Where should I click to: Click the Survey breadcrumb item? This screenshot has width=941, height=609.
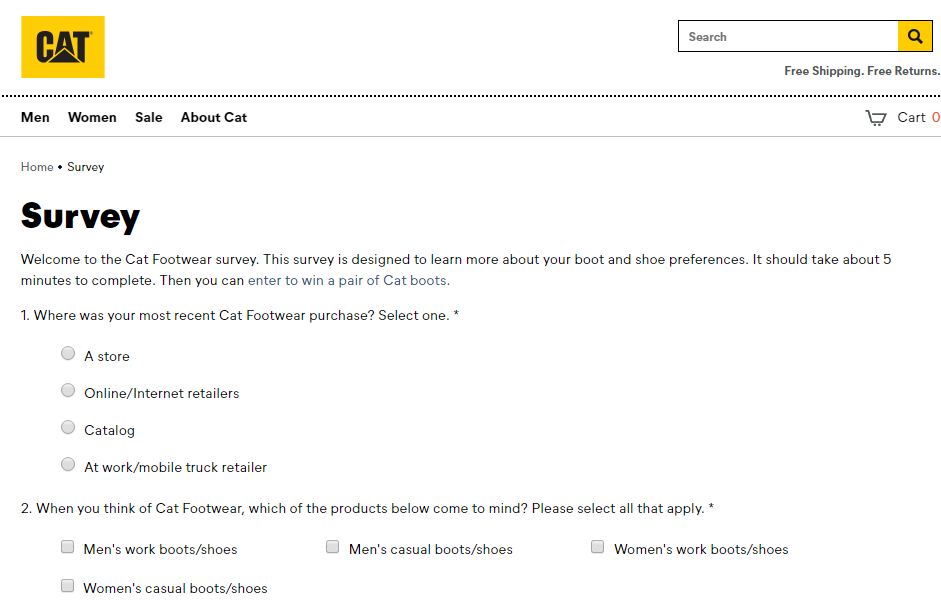pyautogui.click(x=86, y=167)
